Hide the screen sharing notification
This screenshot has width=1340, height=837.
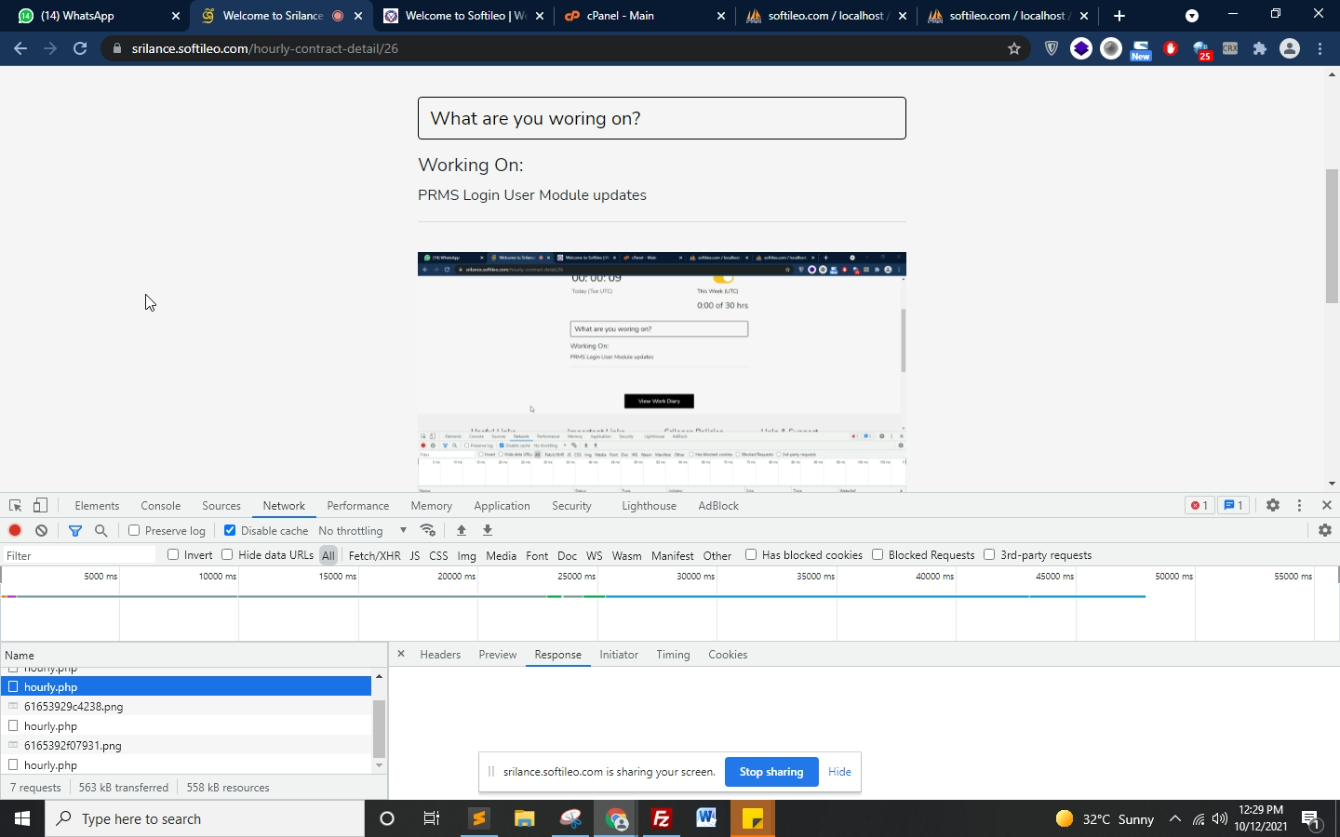tap(839, 772)
